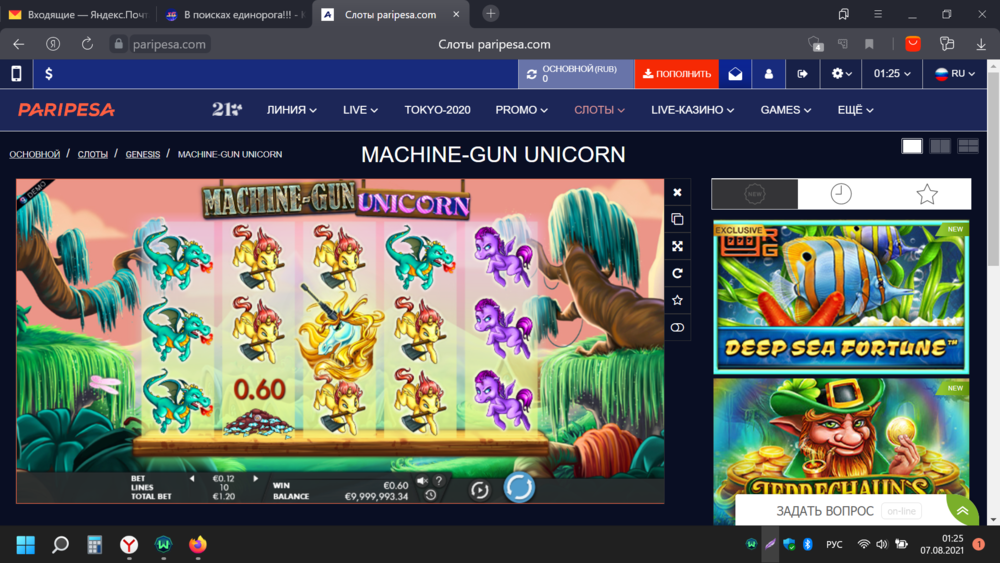The height and width of the screenshot is (563, 1000).
Task: Click the Yandex home Я icon
Action: tap(53, 44)
